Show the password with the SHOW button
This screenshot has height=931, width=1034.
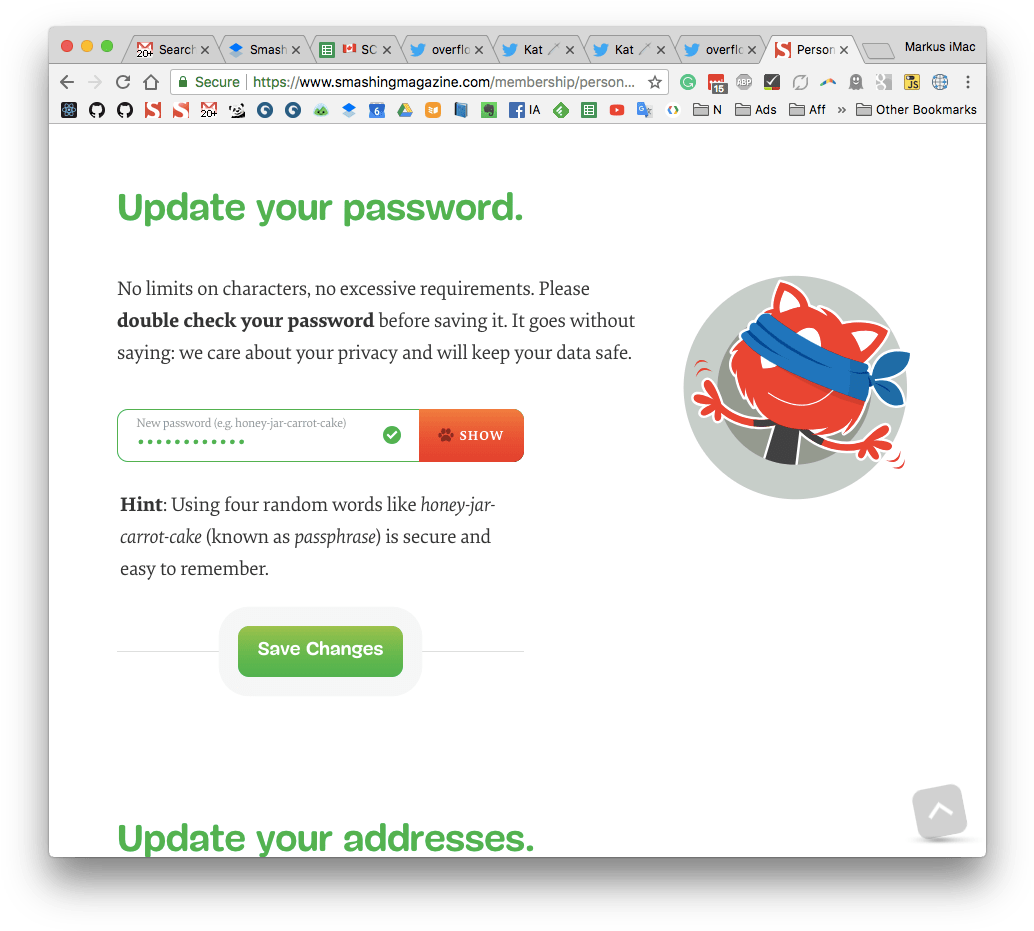click(x=471, y=435)
